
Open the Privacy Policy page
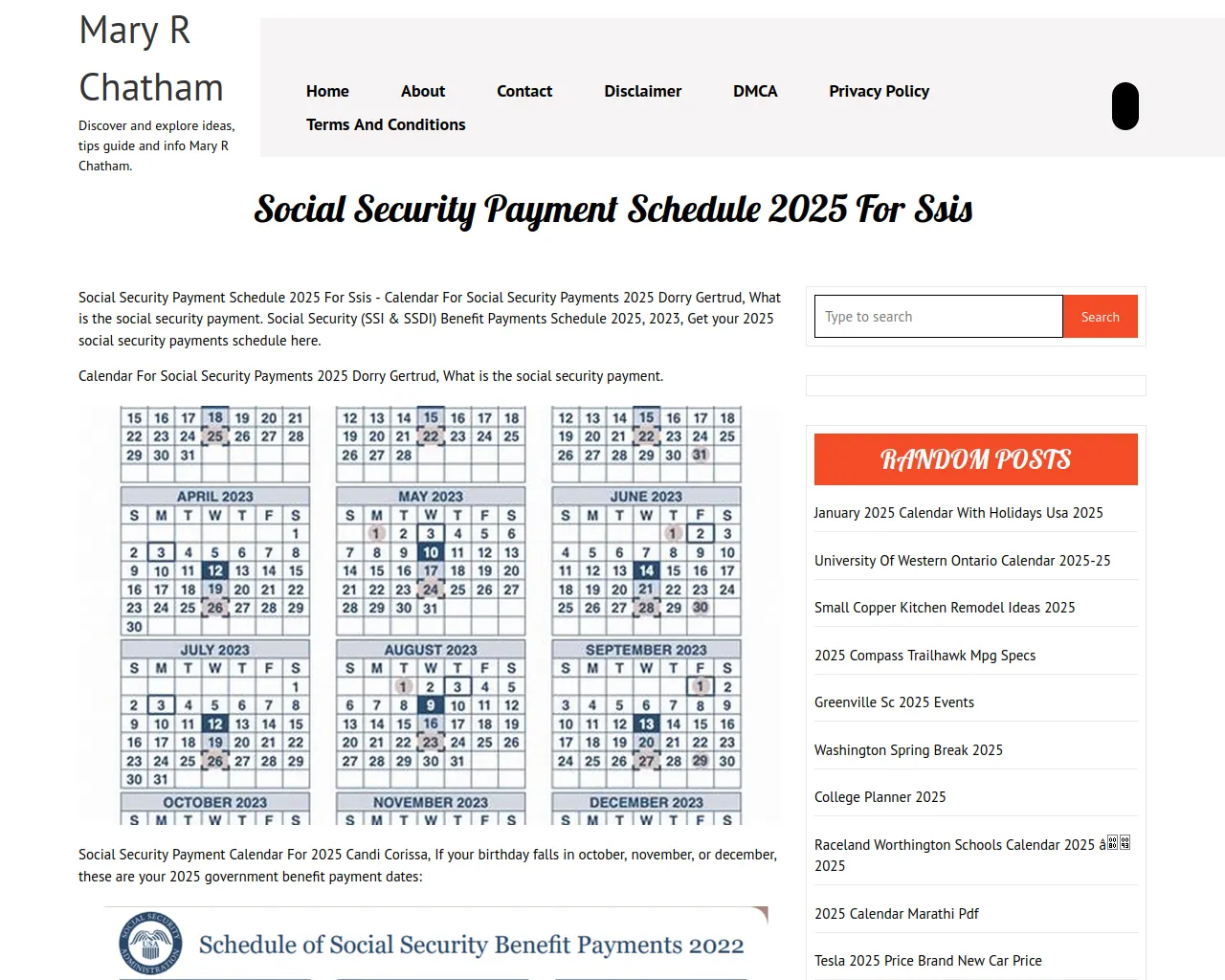coord(879,91)
